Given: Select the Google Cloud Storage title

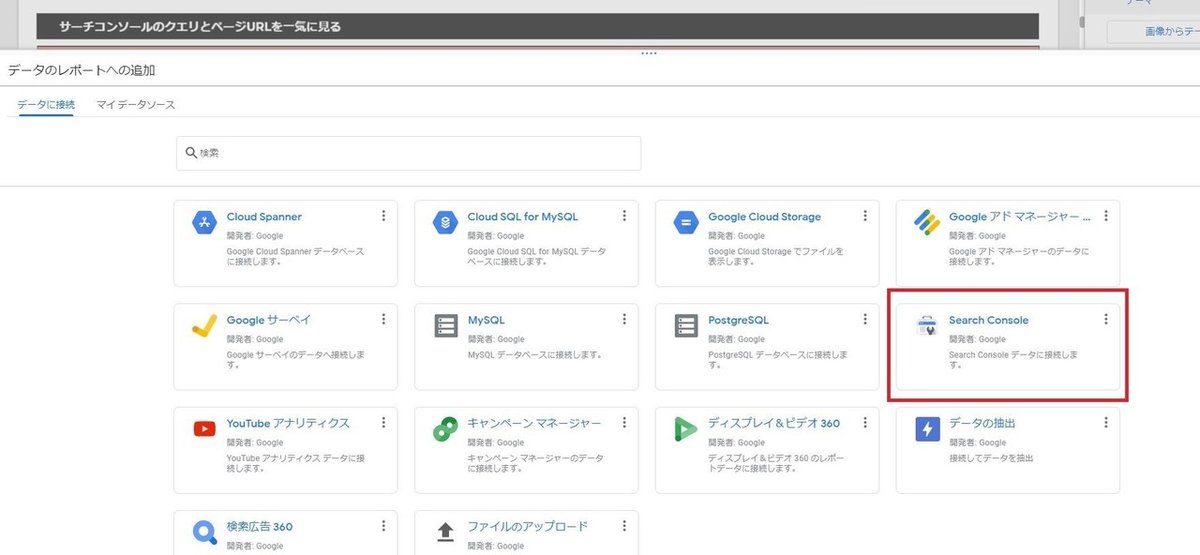Looking at the screenshot, I should coord(764,217).
